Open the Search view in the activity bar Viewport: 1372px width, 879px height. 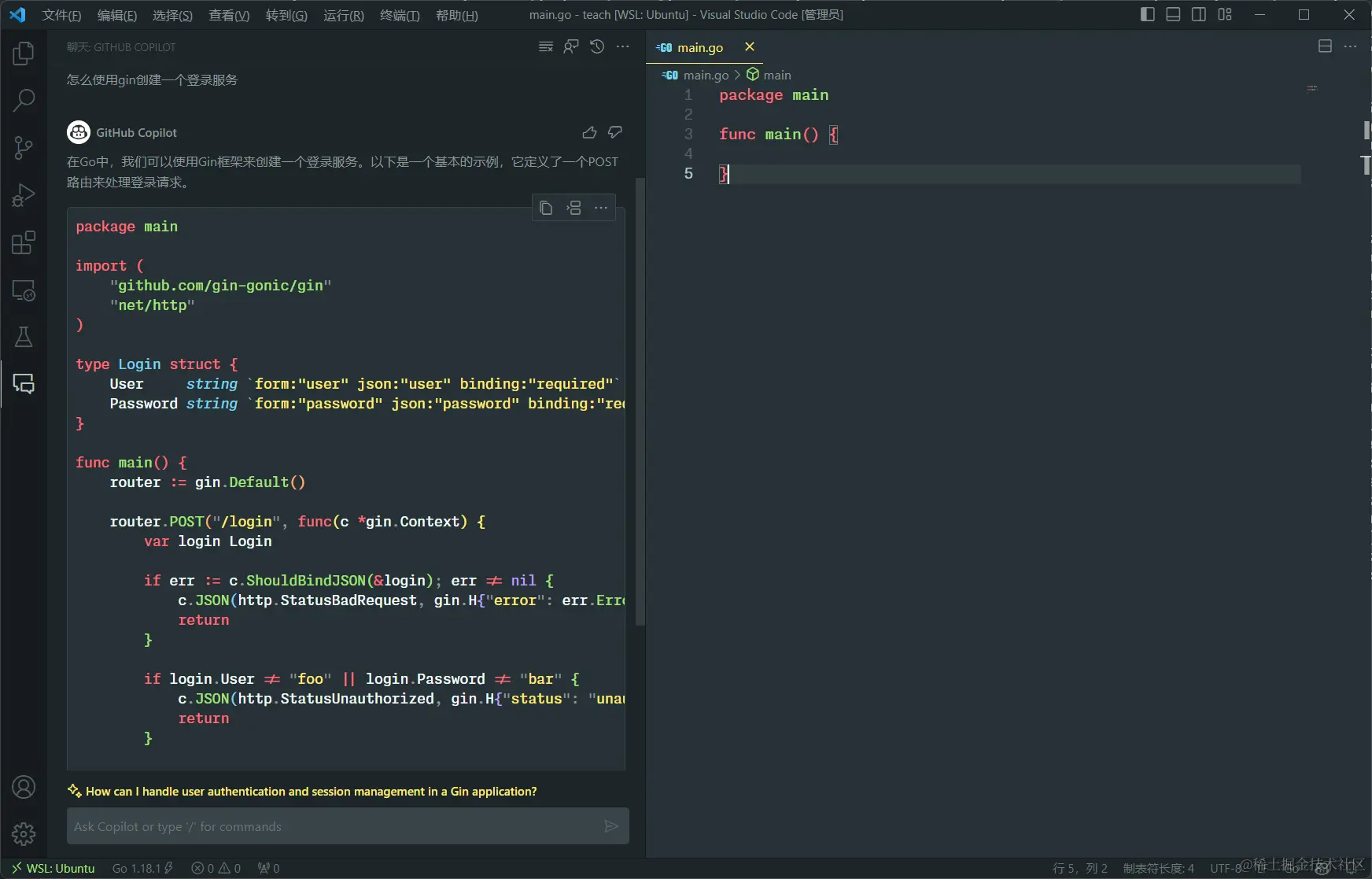[x=24, y=100]
